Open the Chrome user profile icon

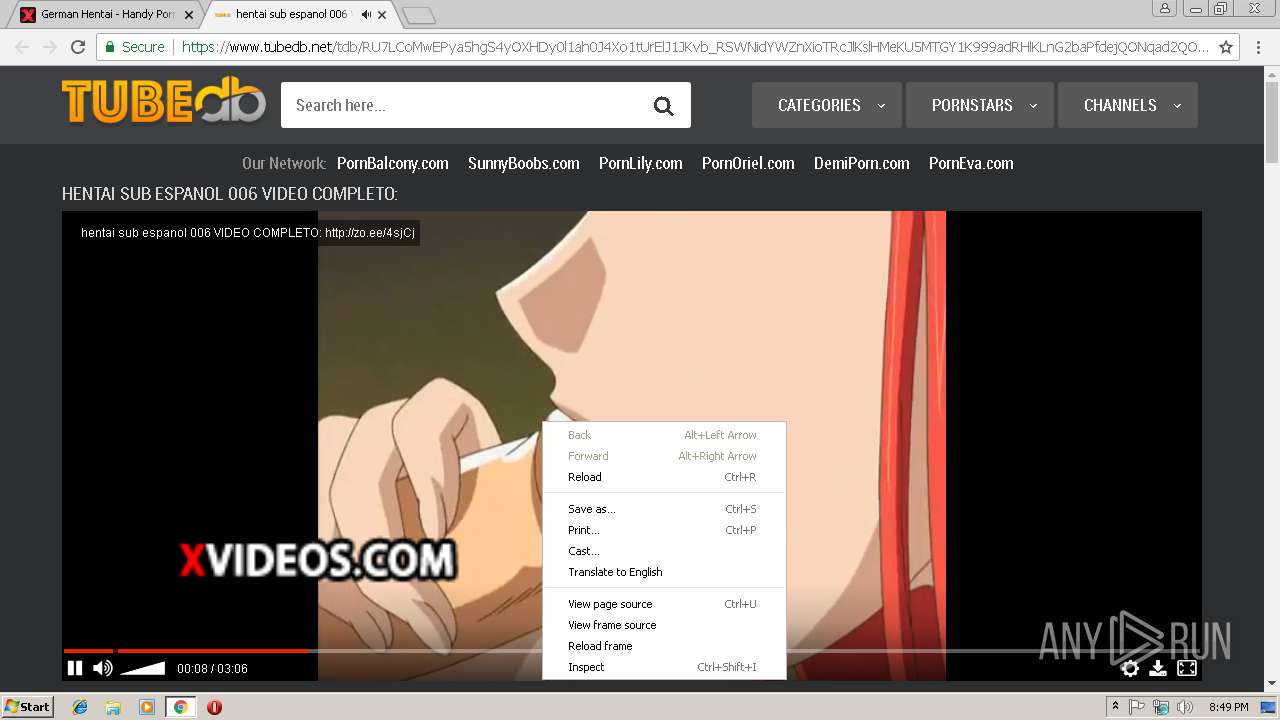click(x=1164, y=8)
